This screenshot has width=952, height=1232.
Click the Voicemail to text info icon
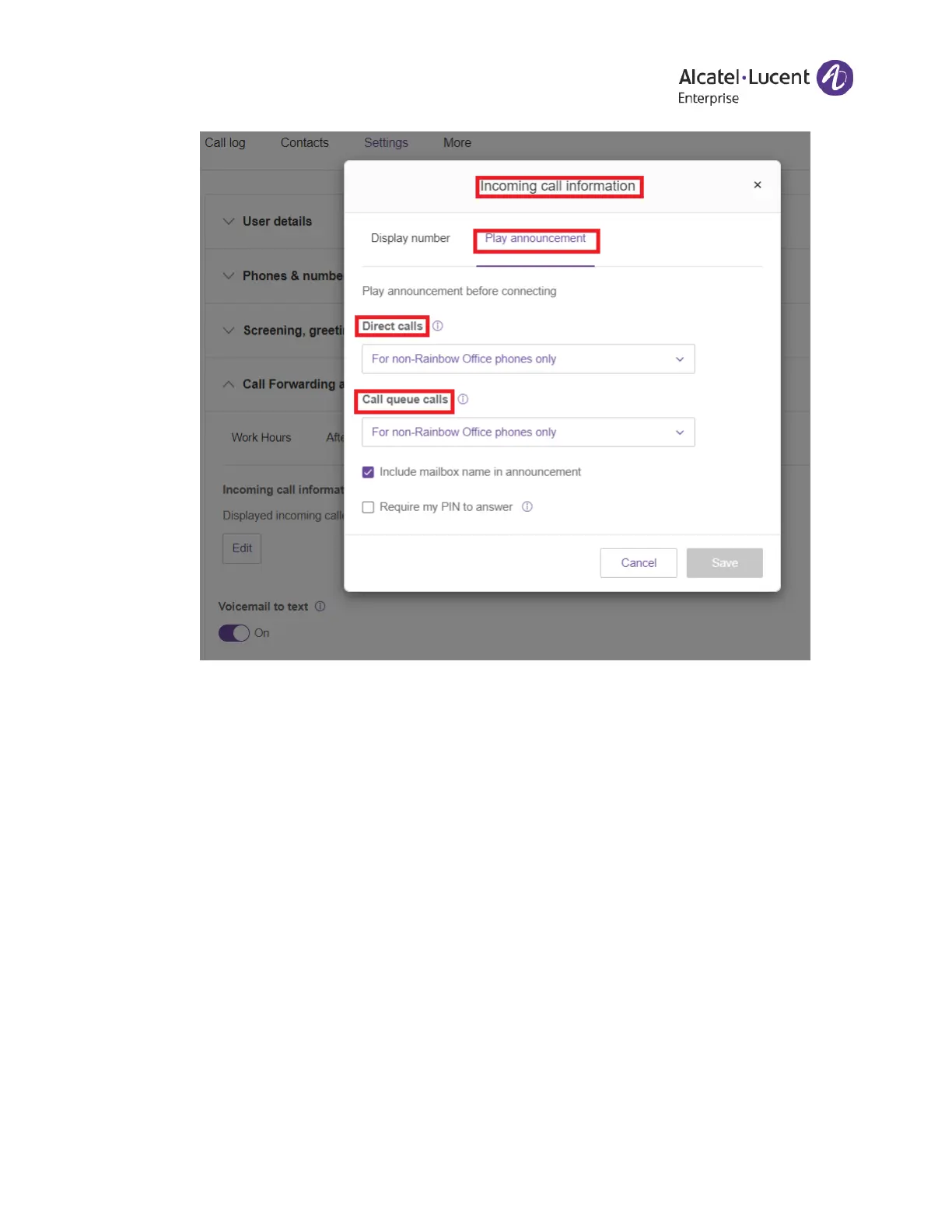coord(320,606)
